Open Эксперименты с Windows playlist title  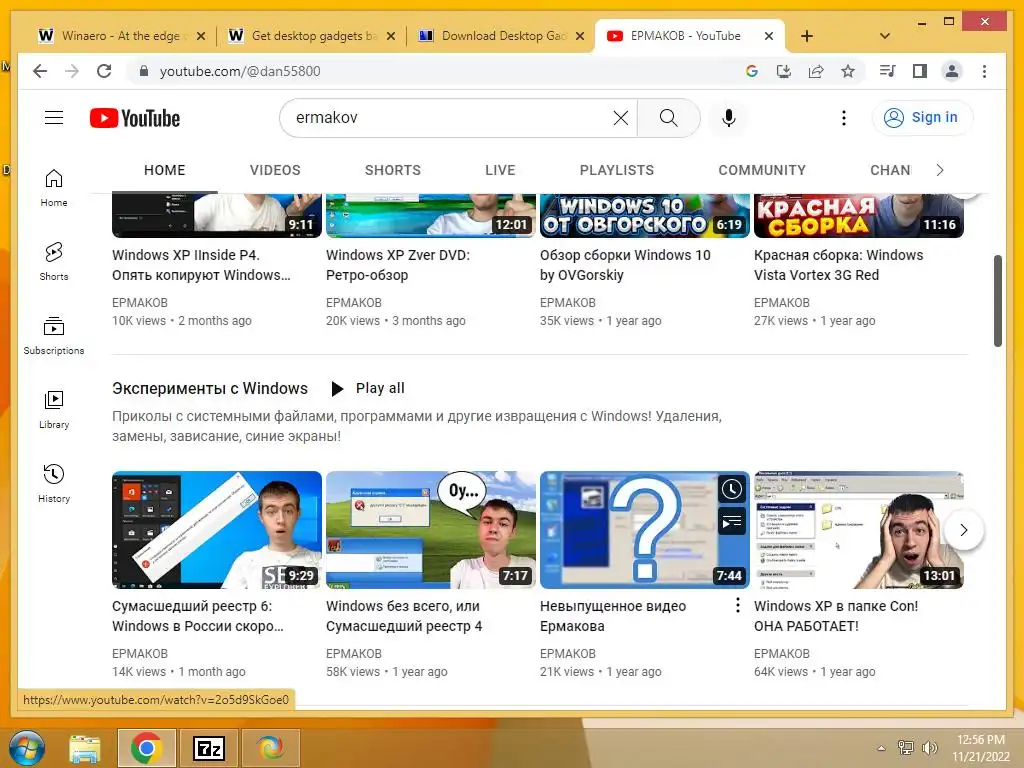pyautogui.click(x=210, y=389)
